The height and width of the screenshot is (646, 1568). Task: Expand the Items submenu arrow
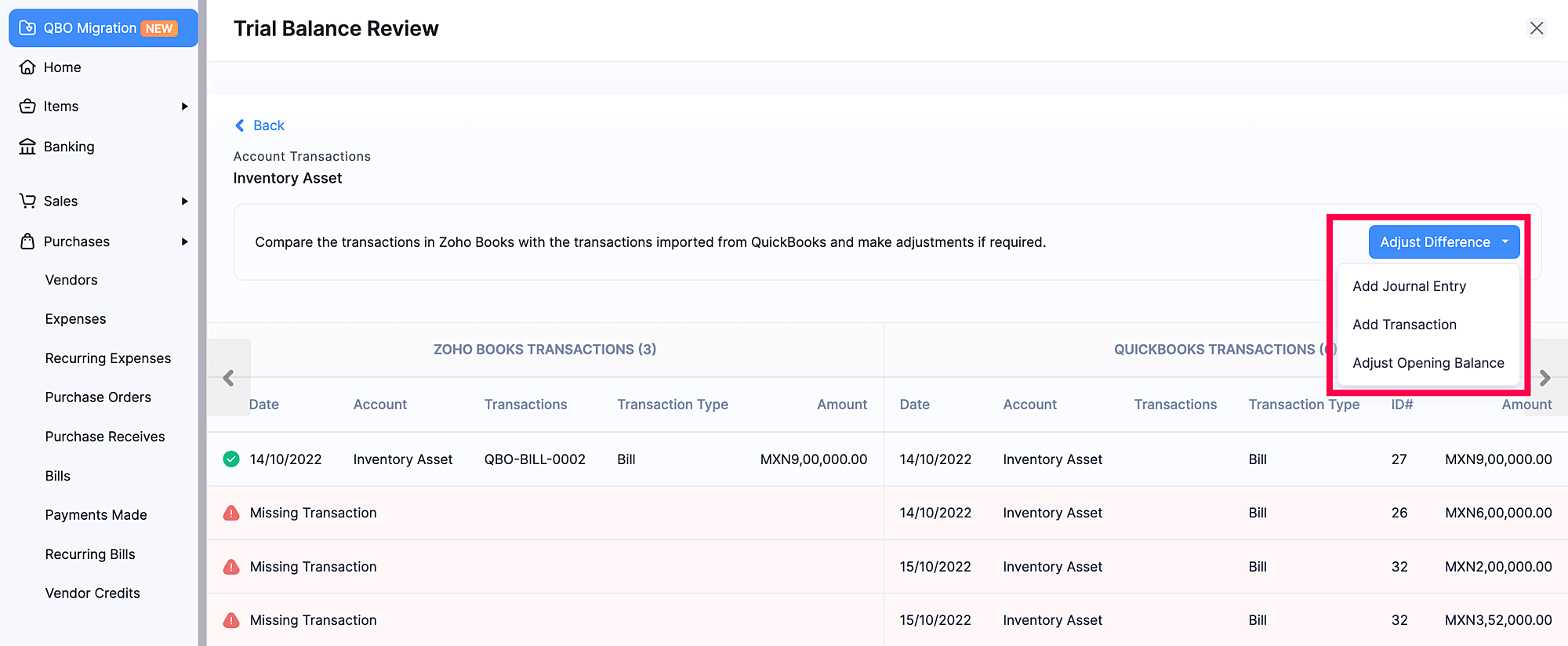pos(185,107)
